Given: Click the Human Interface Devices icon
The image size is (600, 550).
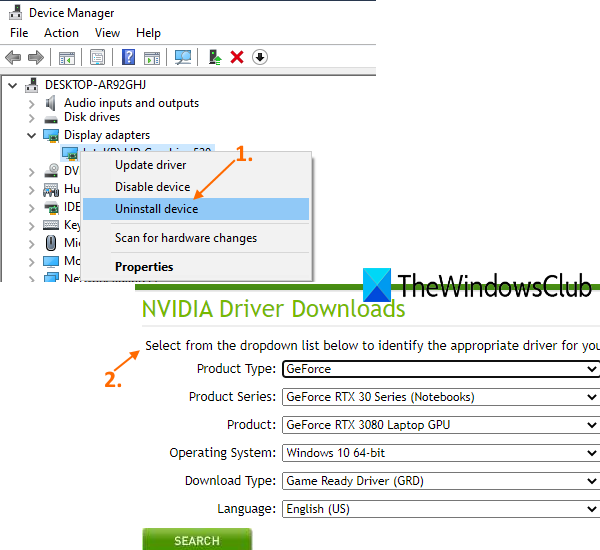Looking at the screenshot, I should (51, 189).
